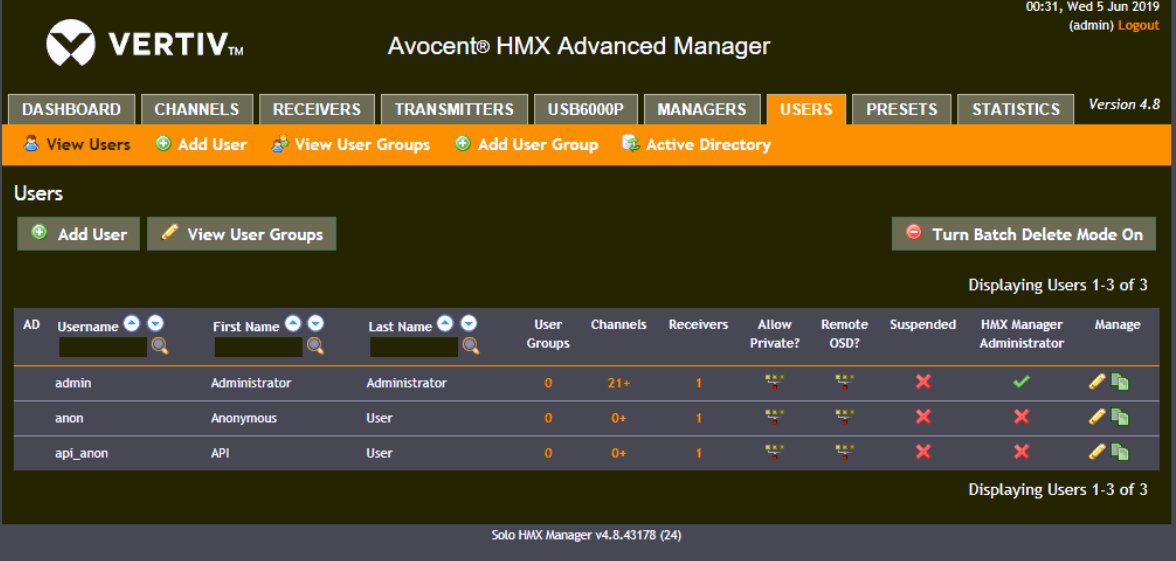This screenshot has width=1176, height=561.
Task: Click HMX Manager Administrator X for anon
Action: pos(1021,417)
